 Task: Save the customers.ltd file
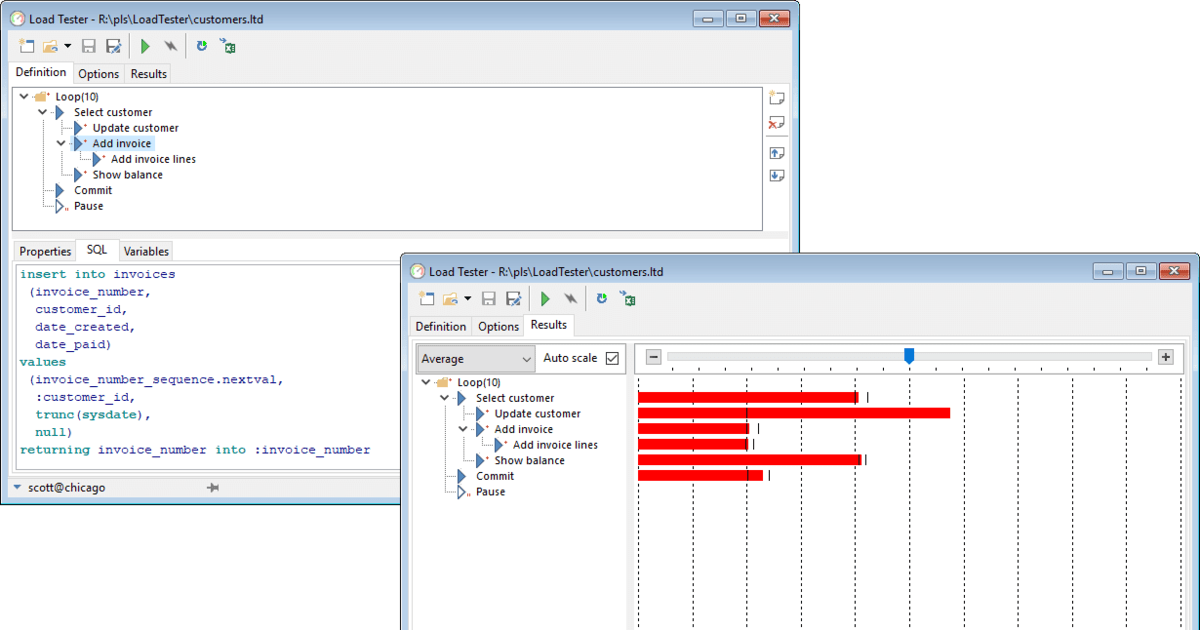(x=489, y=298)
